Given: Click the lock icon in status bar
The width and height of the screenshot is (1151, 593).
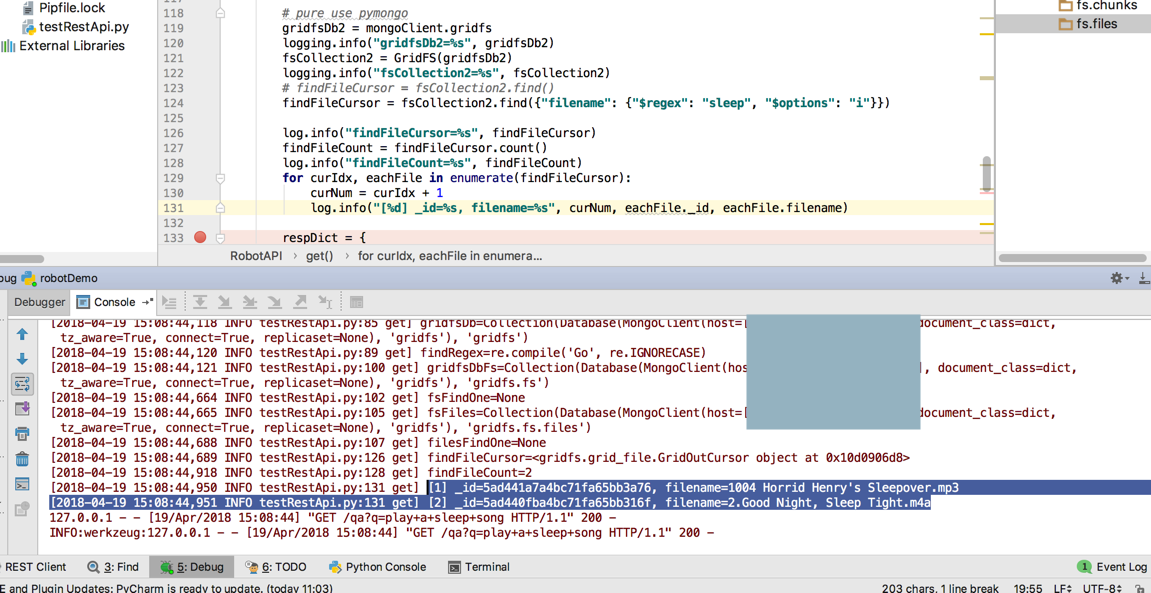Looking at the screenshot, I should [x=1140, y=588].
